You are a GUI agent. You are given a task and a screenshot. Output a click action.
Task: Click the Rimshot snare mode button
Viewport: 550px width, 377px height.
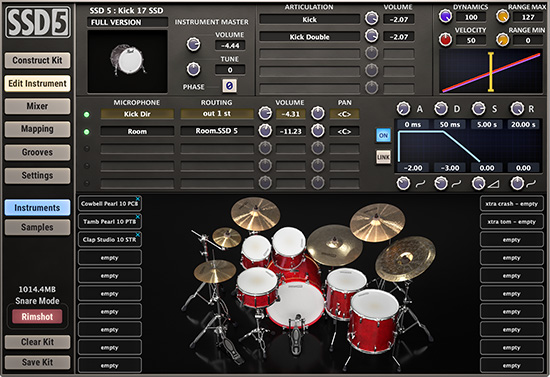point(37,317)
